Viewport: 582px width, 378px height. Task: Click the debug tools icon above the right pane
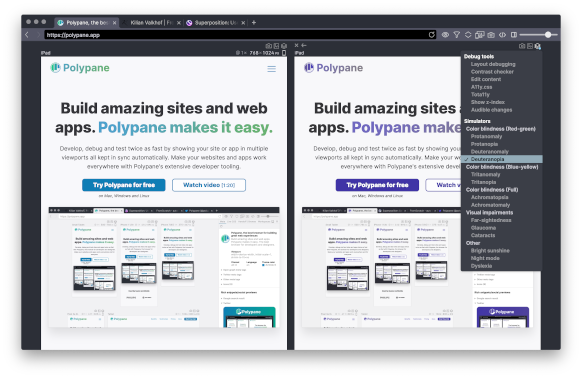pyautogui.click(x=538, y=46)
